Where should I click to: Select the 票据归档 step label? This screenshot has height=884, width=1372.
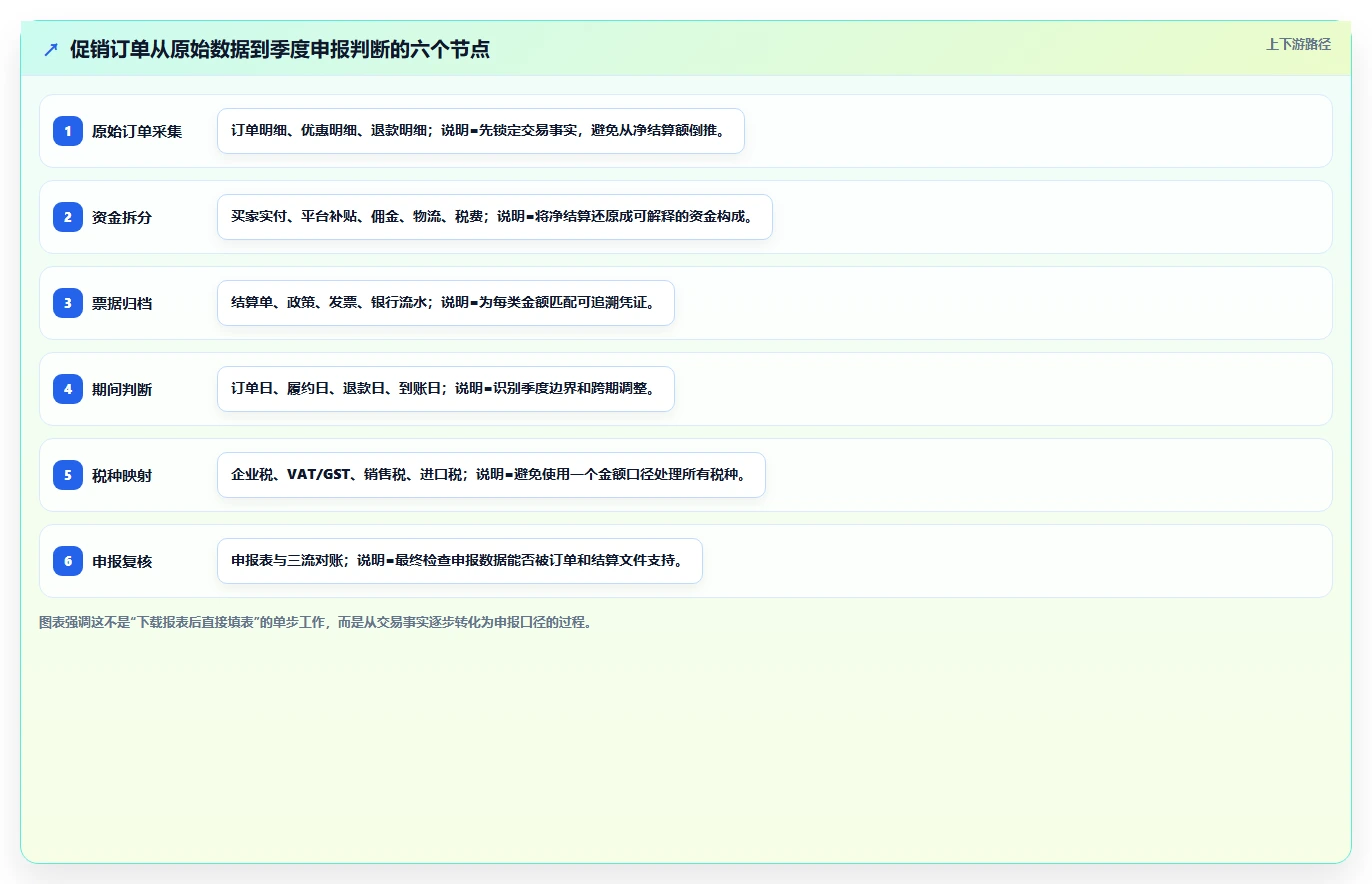pos(122,303)
